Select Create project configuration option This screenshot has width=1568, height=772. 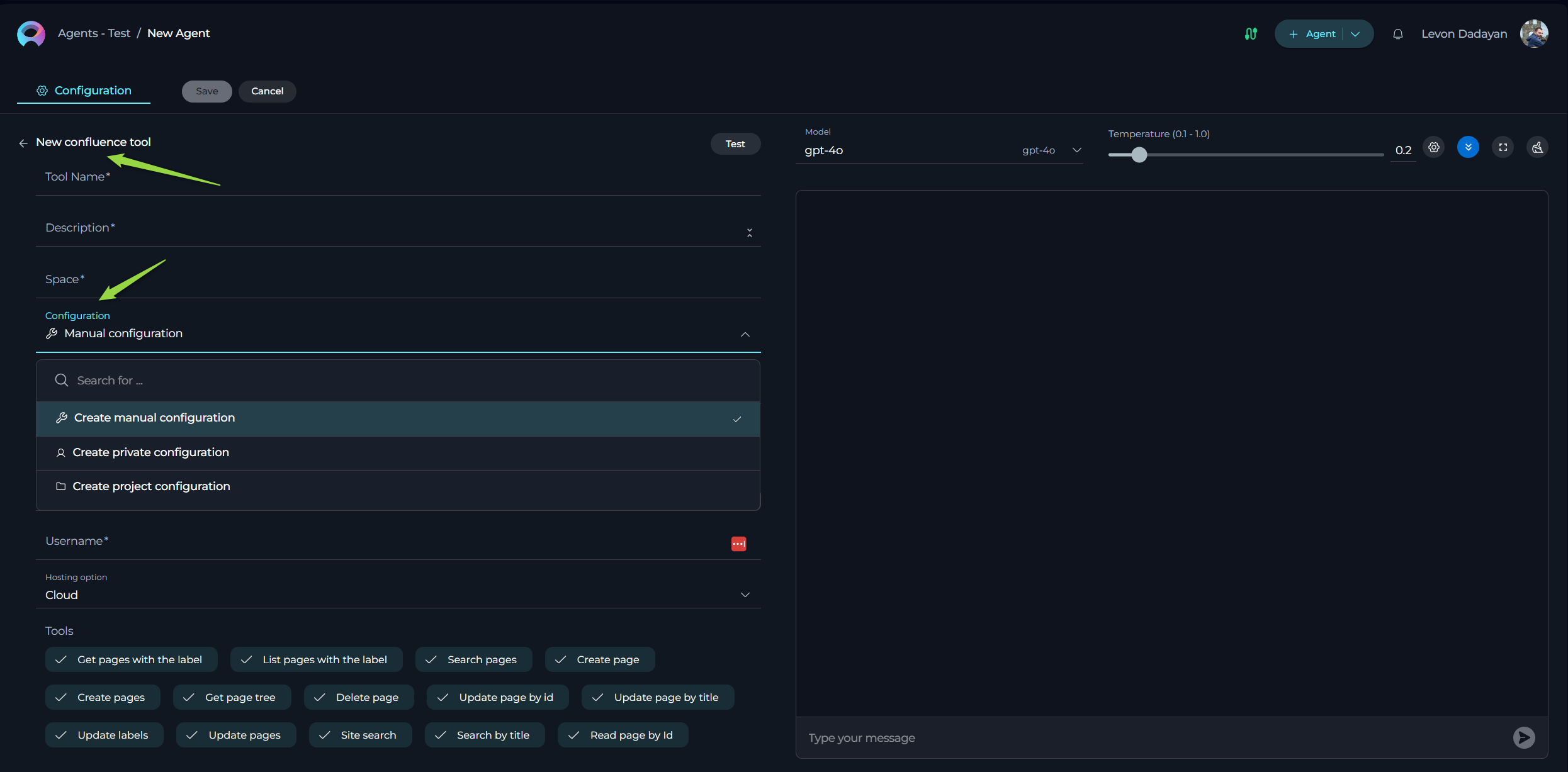pyautogui.click(x=151, y=486)
